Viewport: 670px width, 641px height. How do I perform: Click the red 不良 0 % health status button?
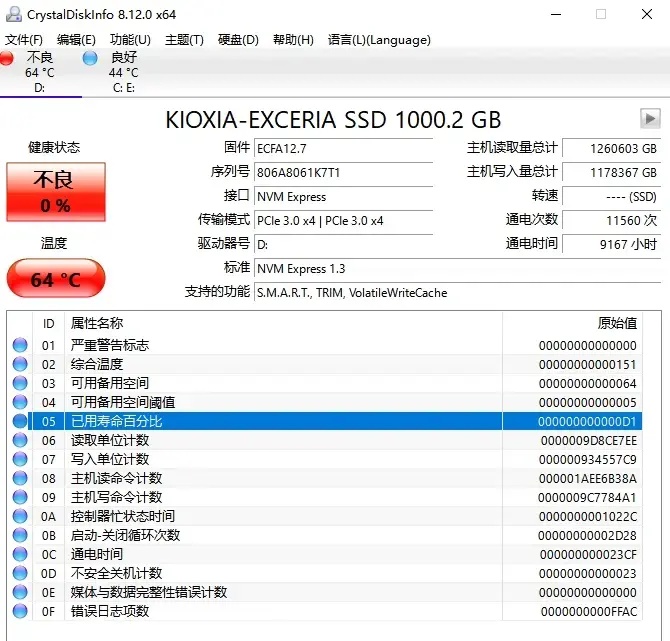[x=56, y=192]
